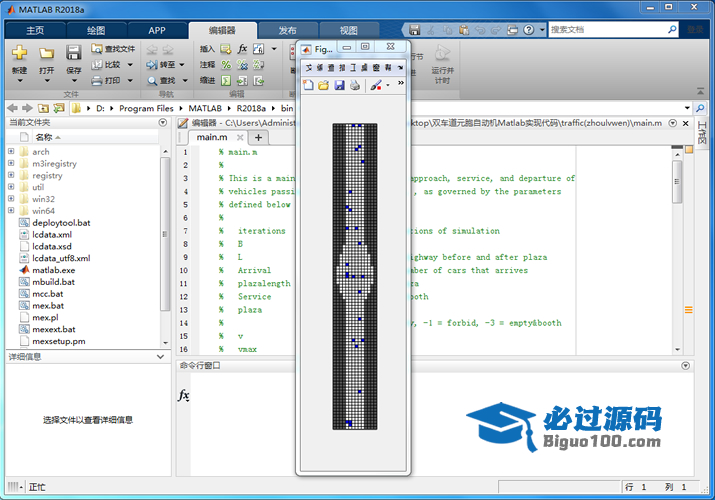Click the increase indent icon
Viewport: 715px width, 500px height.
click(x=242, y=81)
